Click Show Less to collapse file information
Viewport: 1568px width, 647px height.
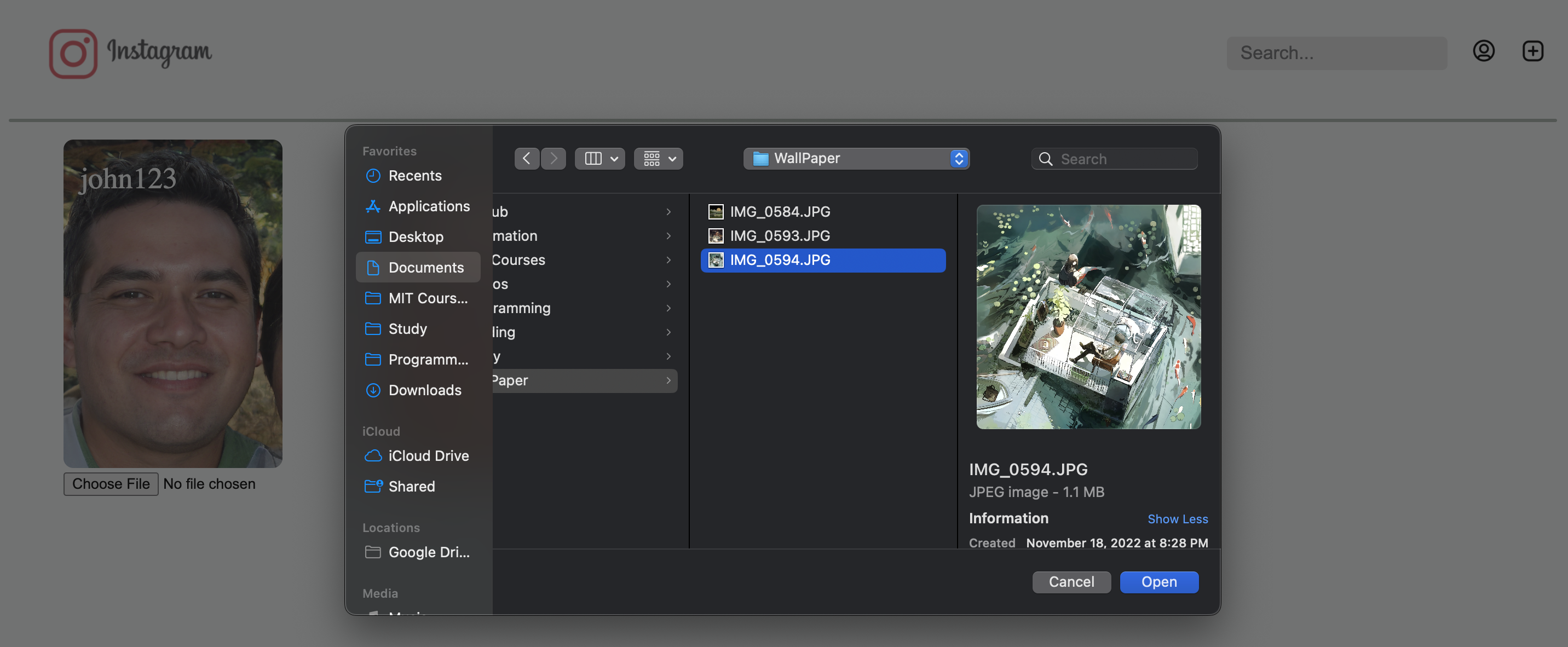coord(1178,519)
